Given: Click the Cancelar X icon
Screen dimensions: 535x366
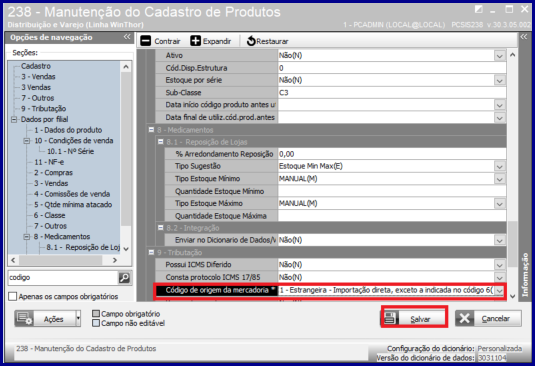Looking at the screenshot, I should [465, 319].
